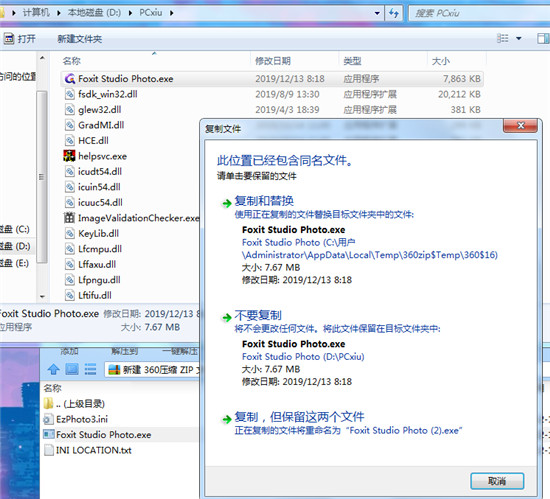
Task: Click the ImageValidationChecker.exe icon
Action: 69,218
